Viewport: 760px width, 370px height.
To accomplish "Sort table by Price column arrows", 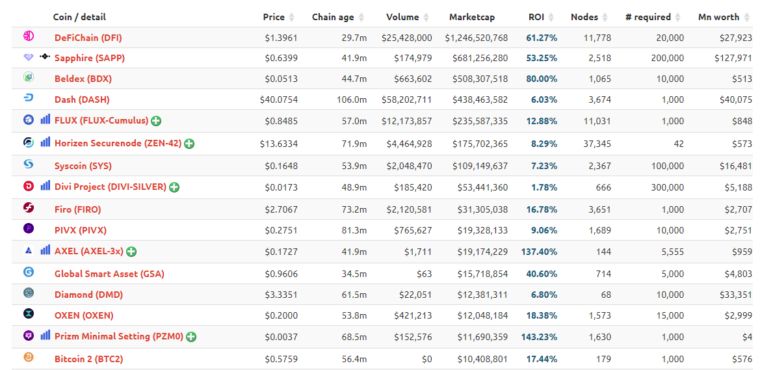I will (291, 17).
